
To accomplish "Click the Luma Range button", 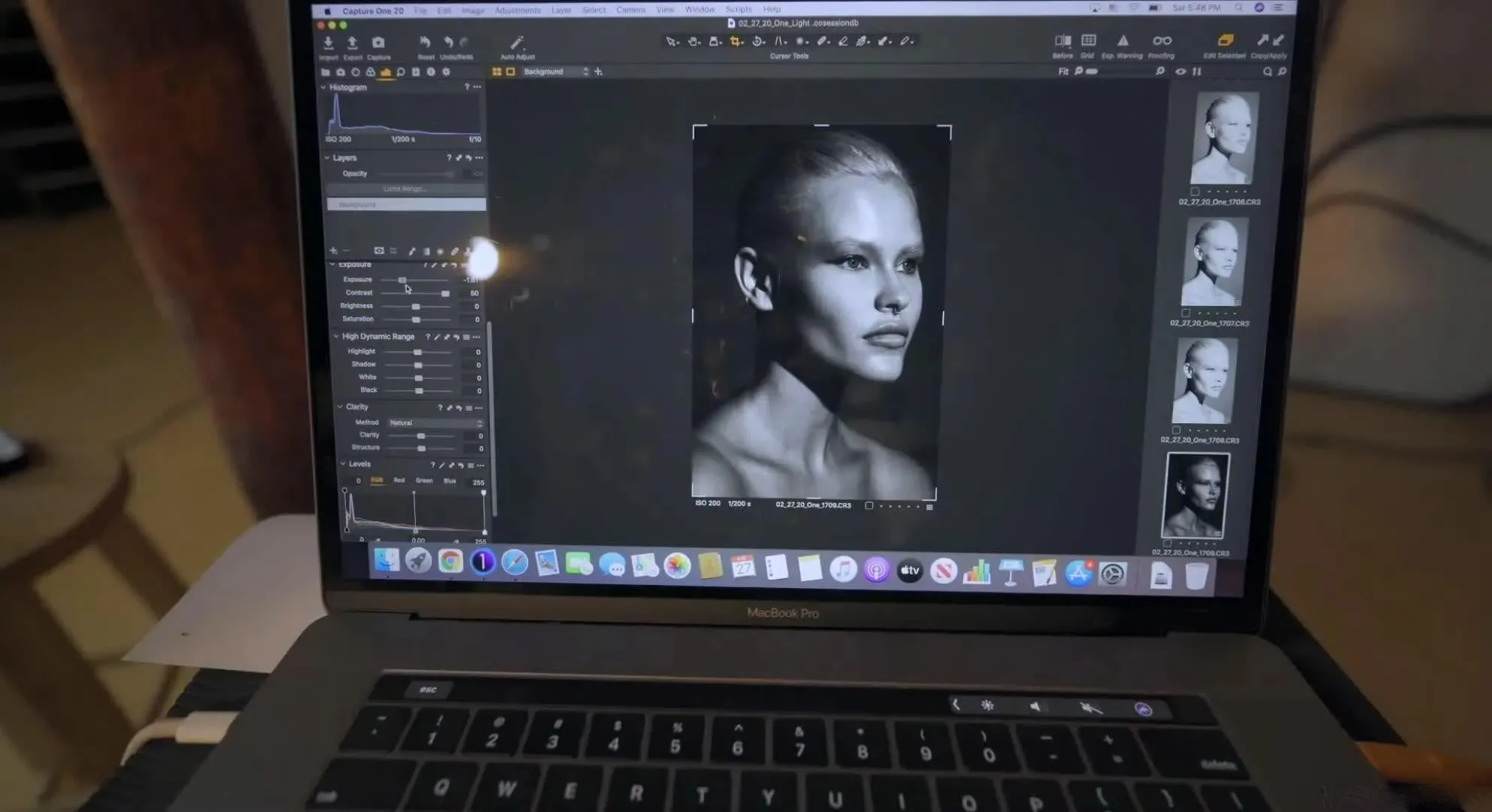I will [x=405, y=189].
